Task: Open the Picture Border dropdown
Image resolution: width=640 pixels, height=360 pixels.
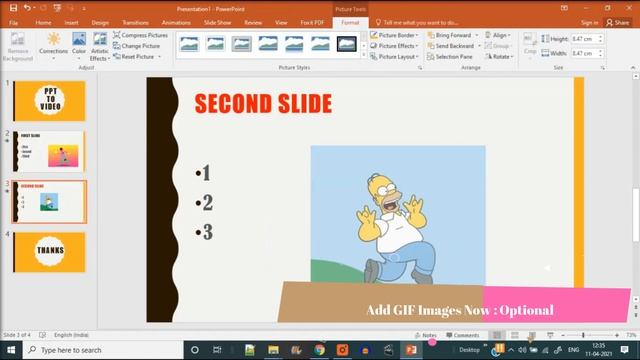Action: 394,36
